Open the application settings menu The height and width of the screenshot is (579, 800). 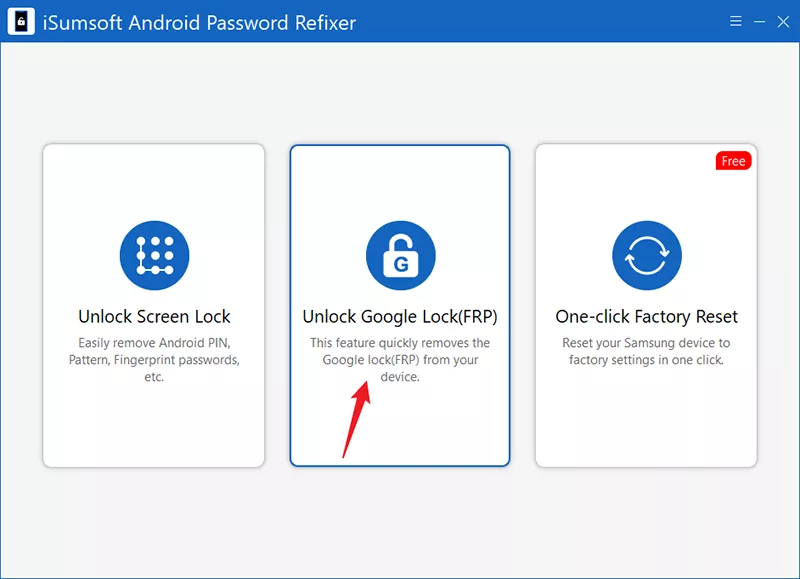pyautogui.click(x=735, y=21)
